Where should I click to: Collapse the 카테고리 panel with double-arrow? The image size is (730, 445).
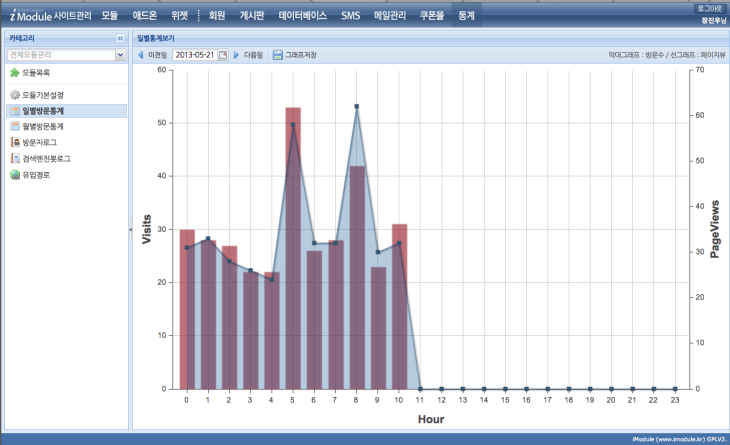(x=121, y=37)
